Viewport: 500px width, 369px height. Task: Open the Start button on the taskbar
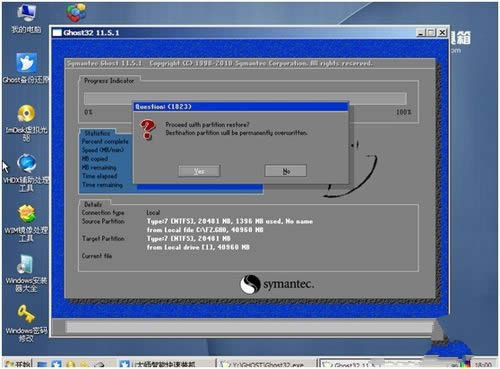(17, 364)
